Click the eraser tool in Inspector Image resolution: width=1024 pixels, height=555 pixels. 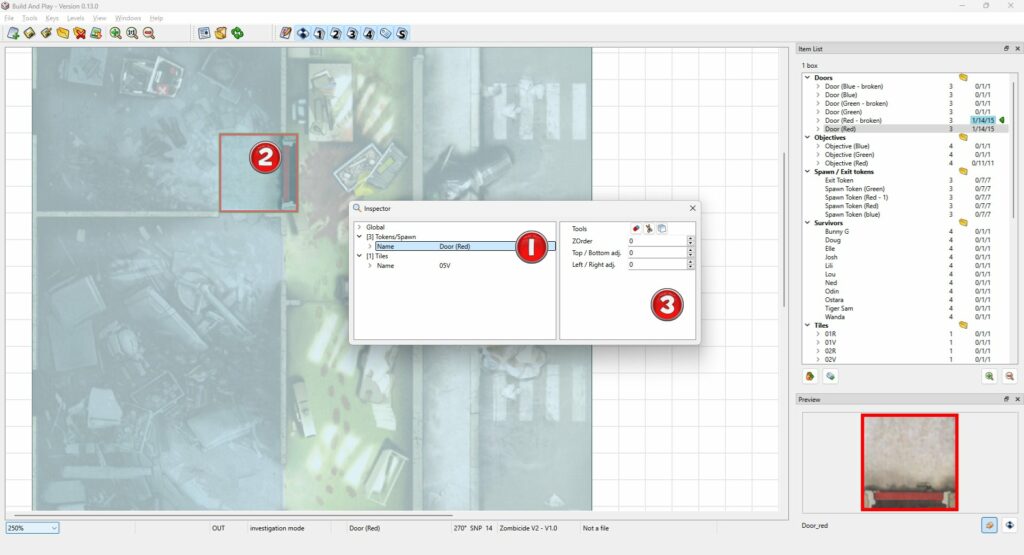point(635,229)
